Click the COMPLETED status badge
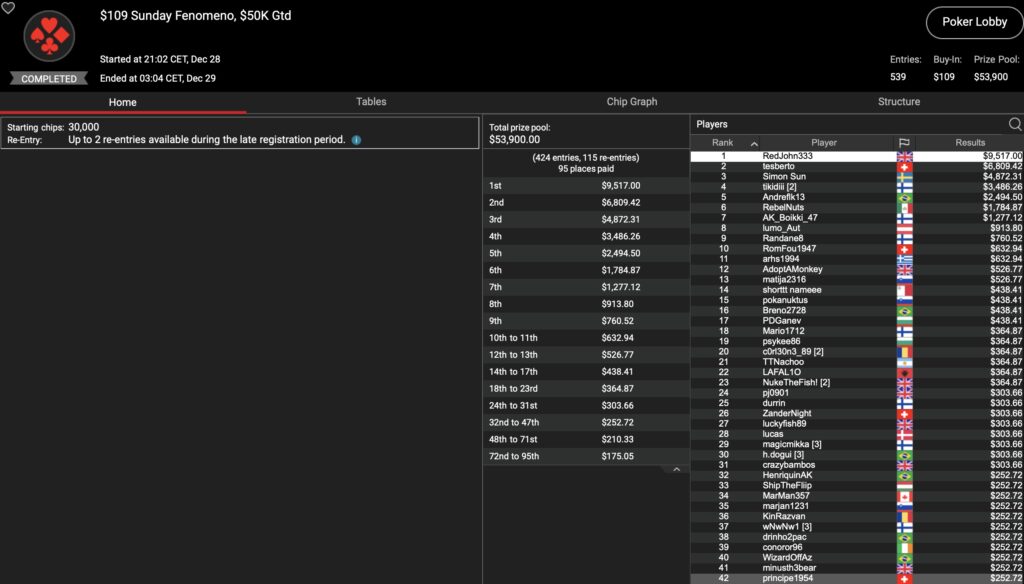Image resolution: width=1024 pixels, height=584 pixels. pos(49,78)
